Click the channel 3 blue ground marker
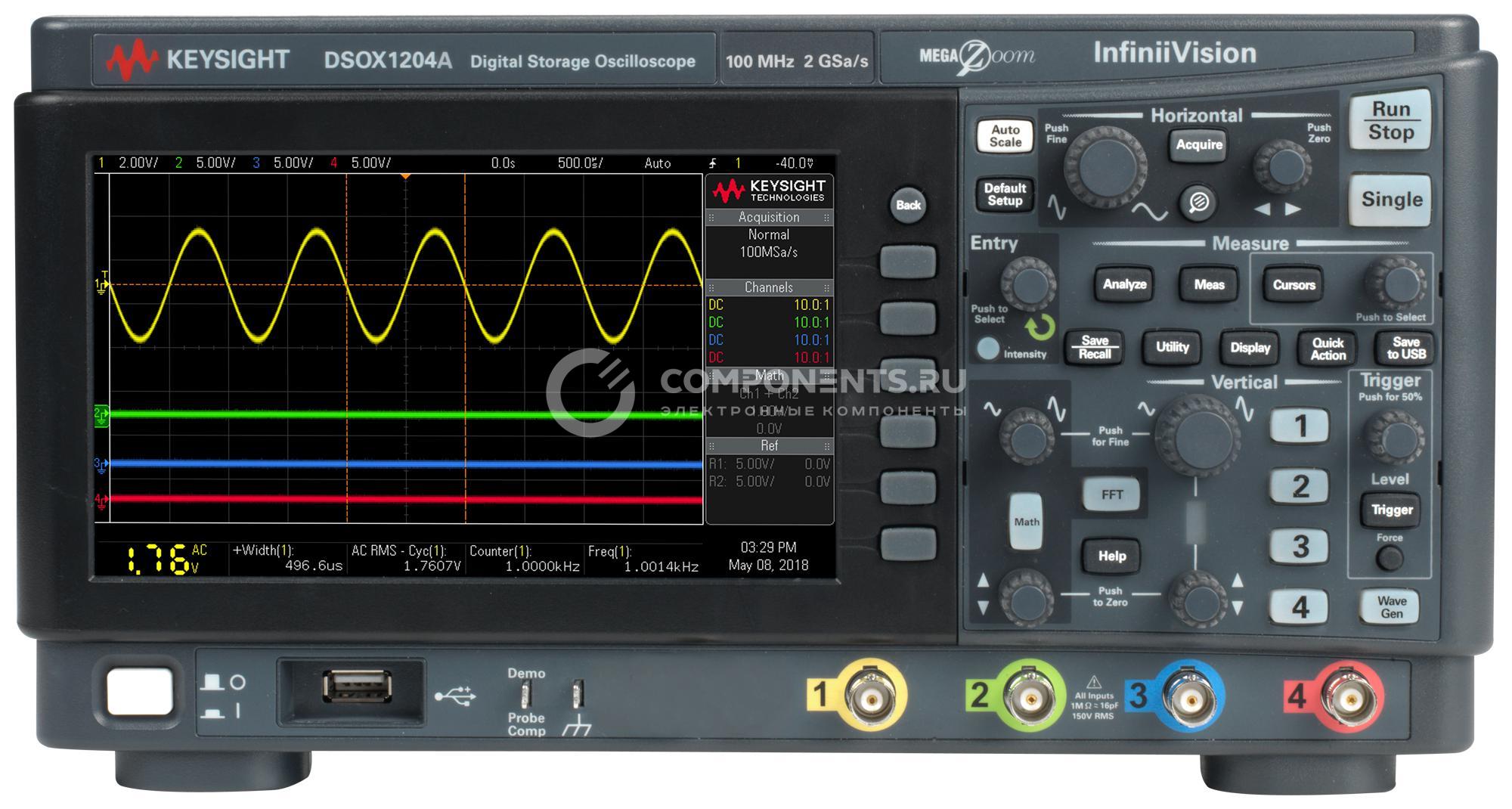 pyautogui.click(x=101, y=464)
